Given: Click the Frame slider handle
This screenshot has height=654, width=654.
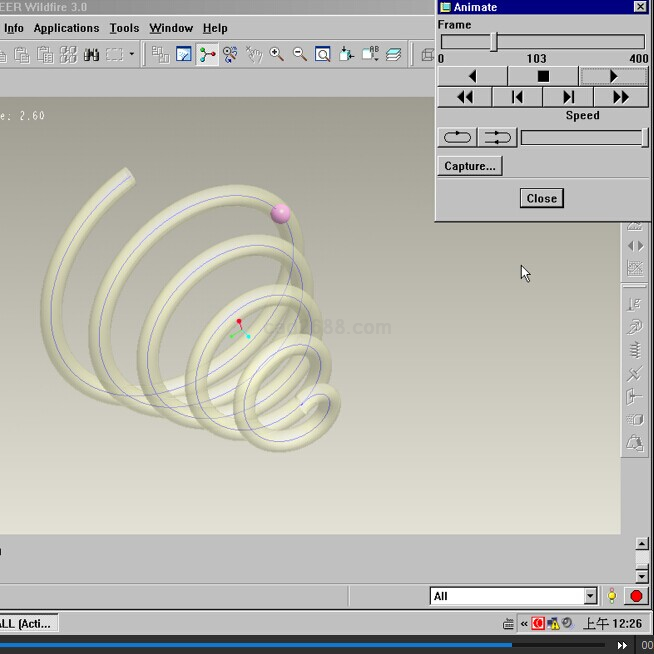Looking at the screenshot, I should pyautogui.click(x=493, y=42).
